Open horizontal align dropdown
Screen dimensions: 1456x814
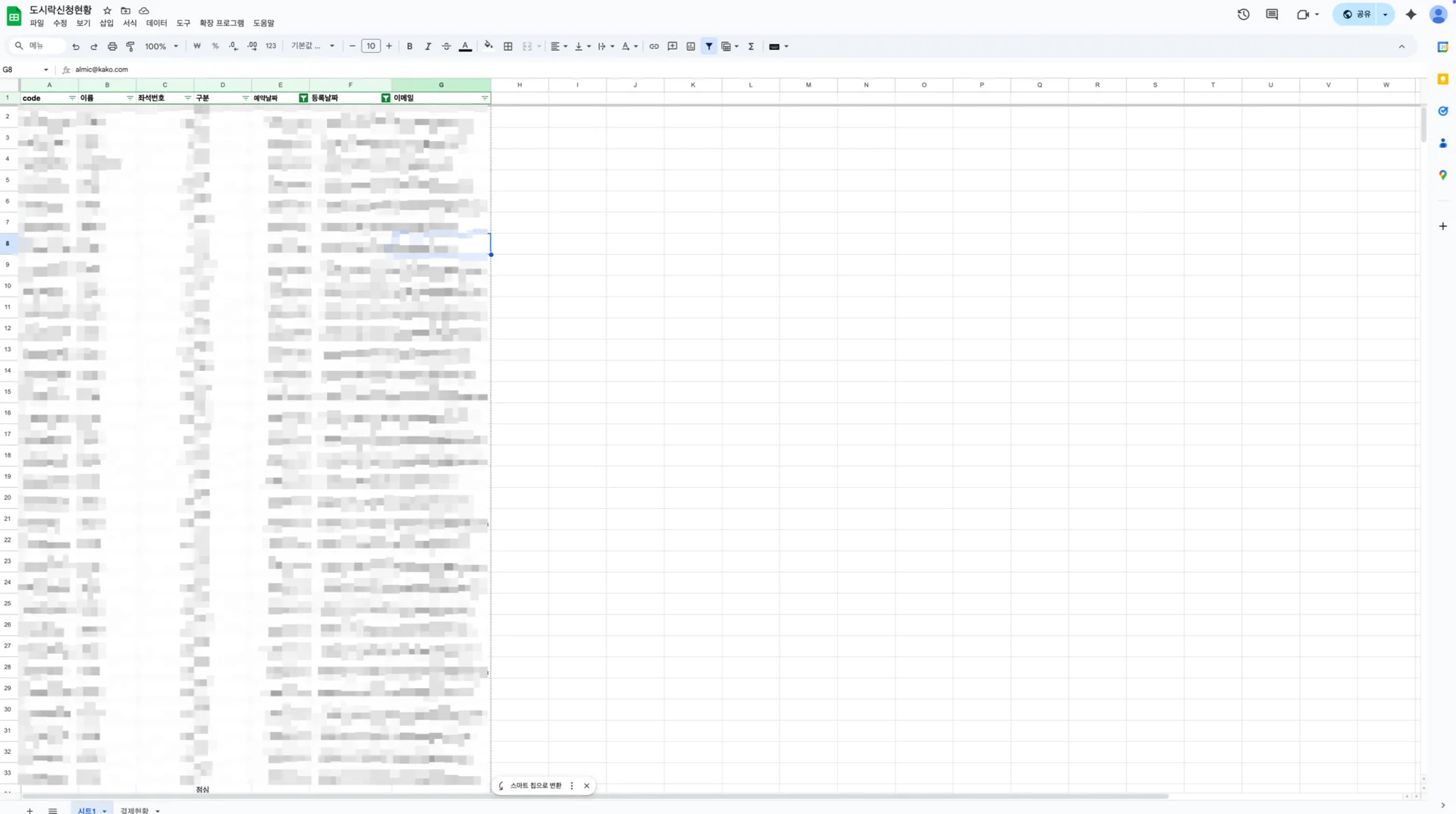click(x=559, y=46)
